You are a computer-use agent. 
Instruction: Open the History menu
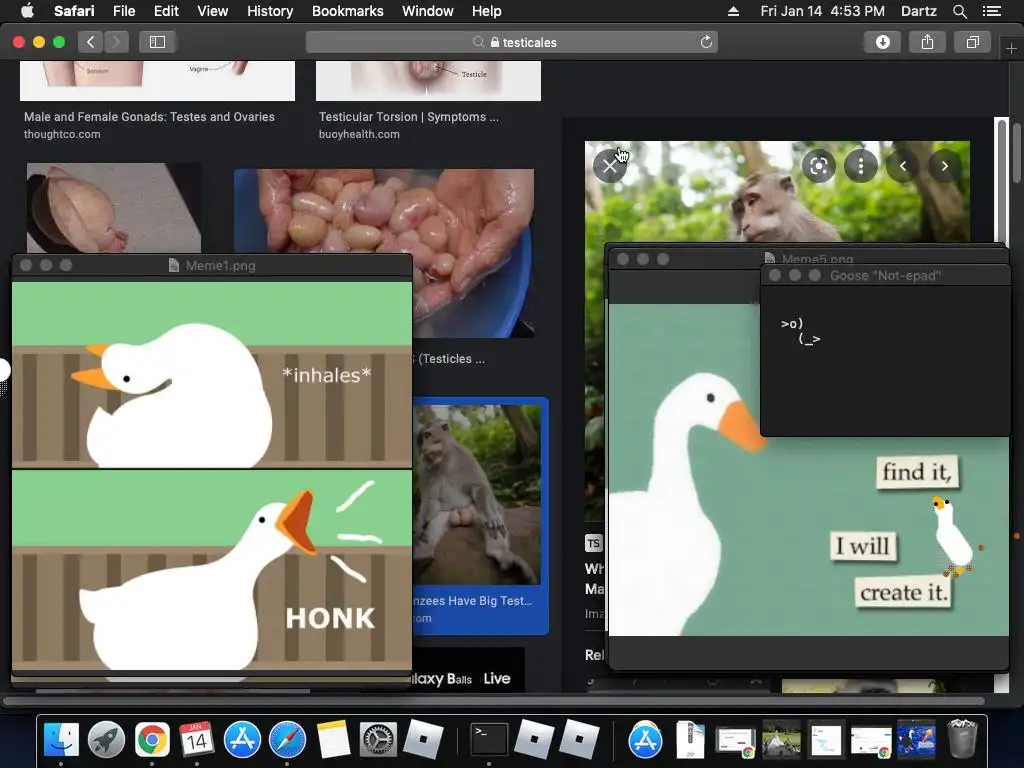(x=270, y=11)
